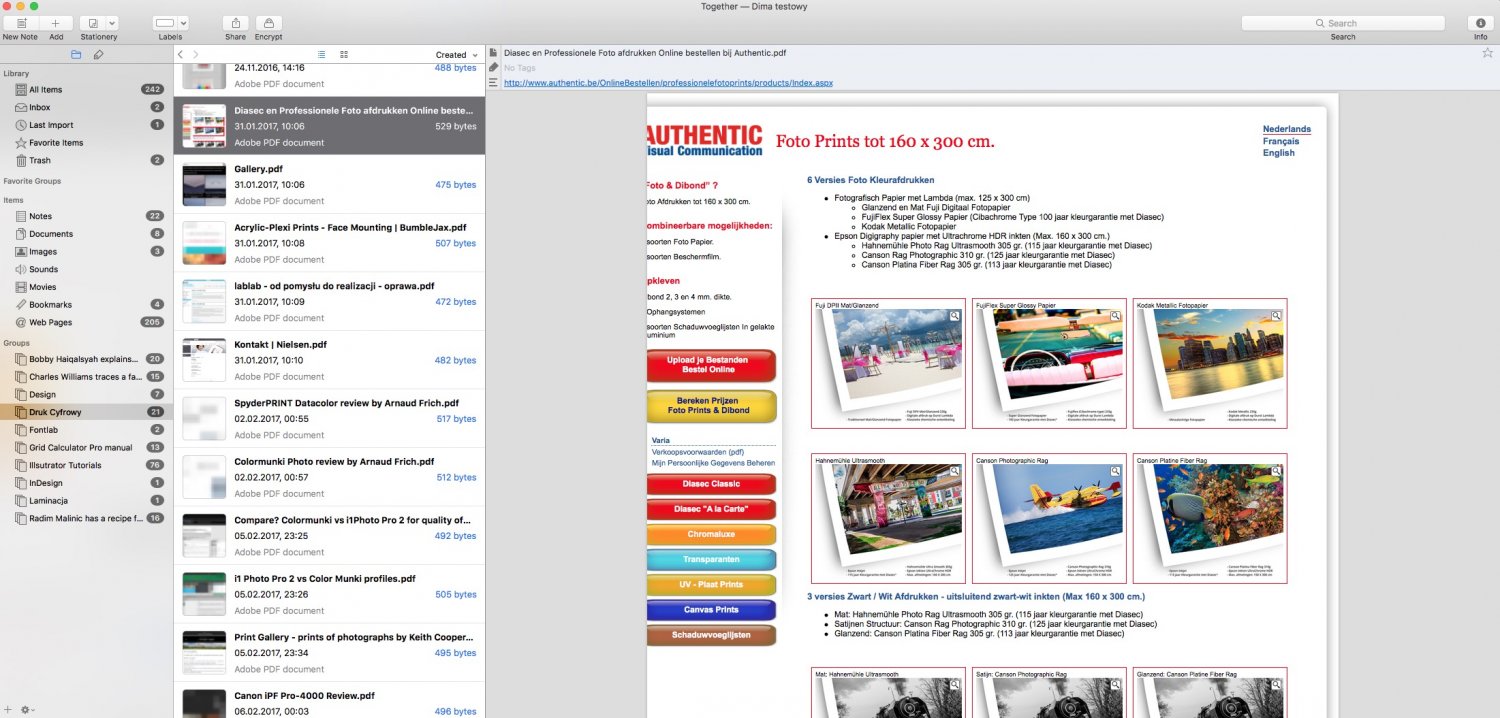Expand the Stationery dropdown arrow
The image size is (1500, 718).
tap(112, 22)
